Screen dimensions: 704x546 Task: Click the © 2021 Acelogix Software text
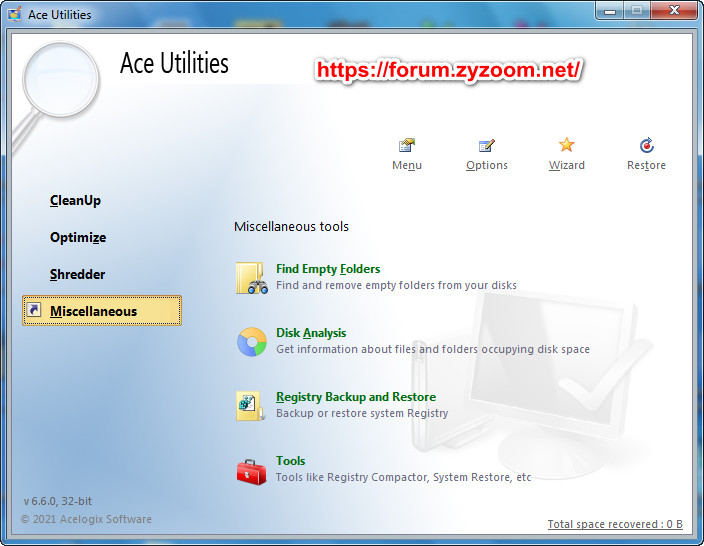tap(86, 519)
